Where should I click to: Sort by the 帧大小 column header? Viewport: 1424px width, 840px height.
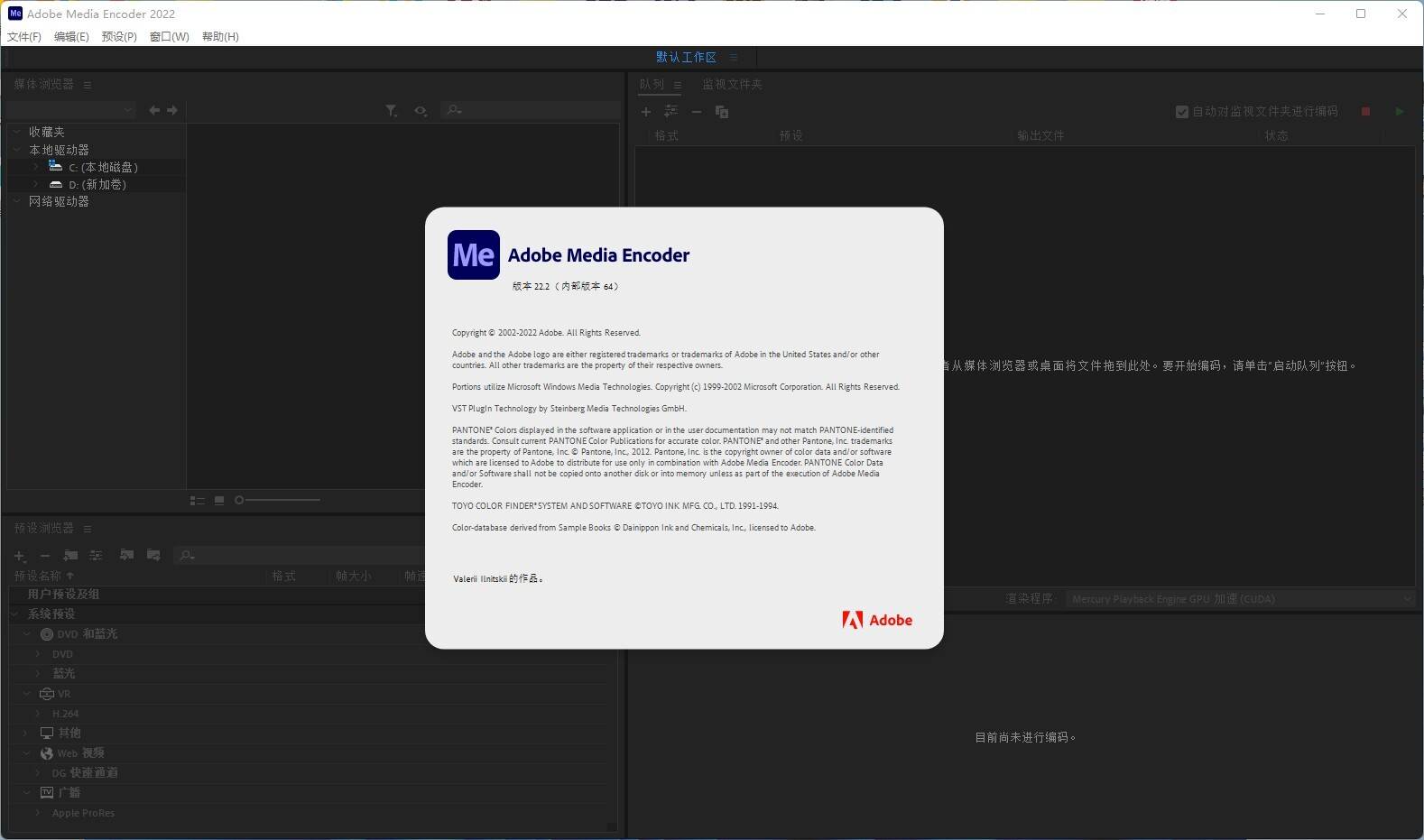tap(353, 576)
